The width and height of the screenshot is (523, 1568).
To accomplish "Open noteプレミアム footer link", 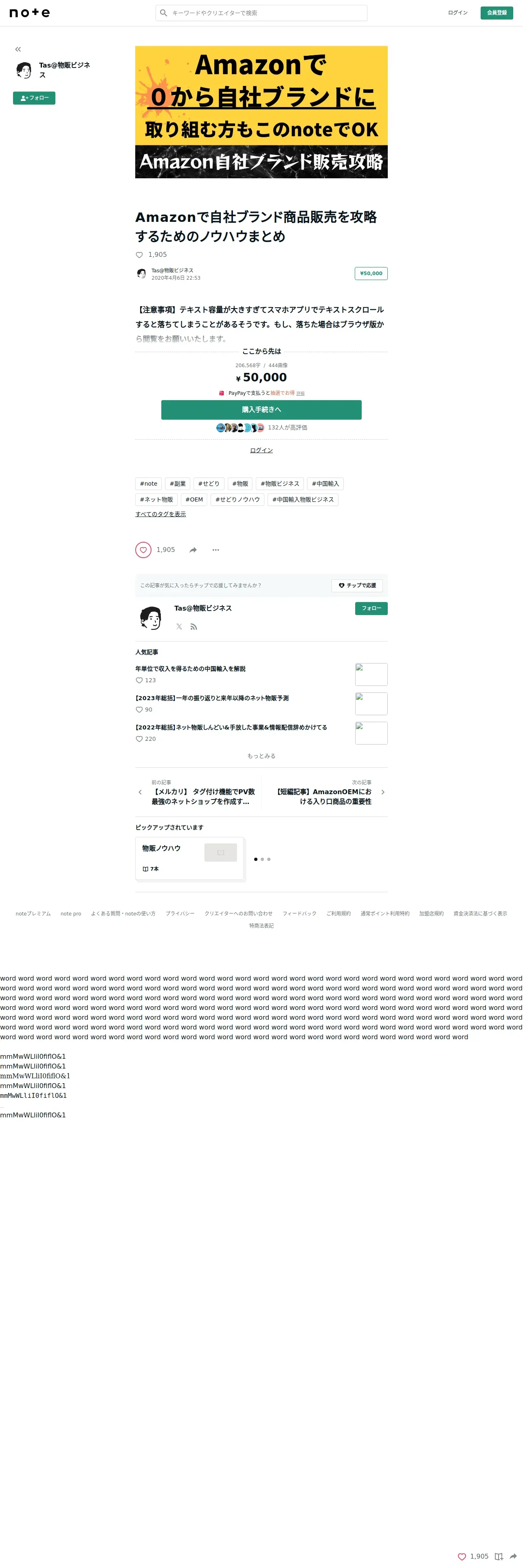I will point(33,914).
